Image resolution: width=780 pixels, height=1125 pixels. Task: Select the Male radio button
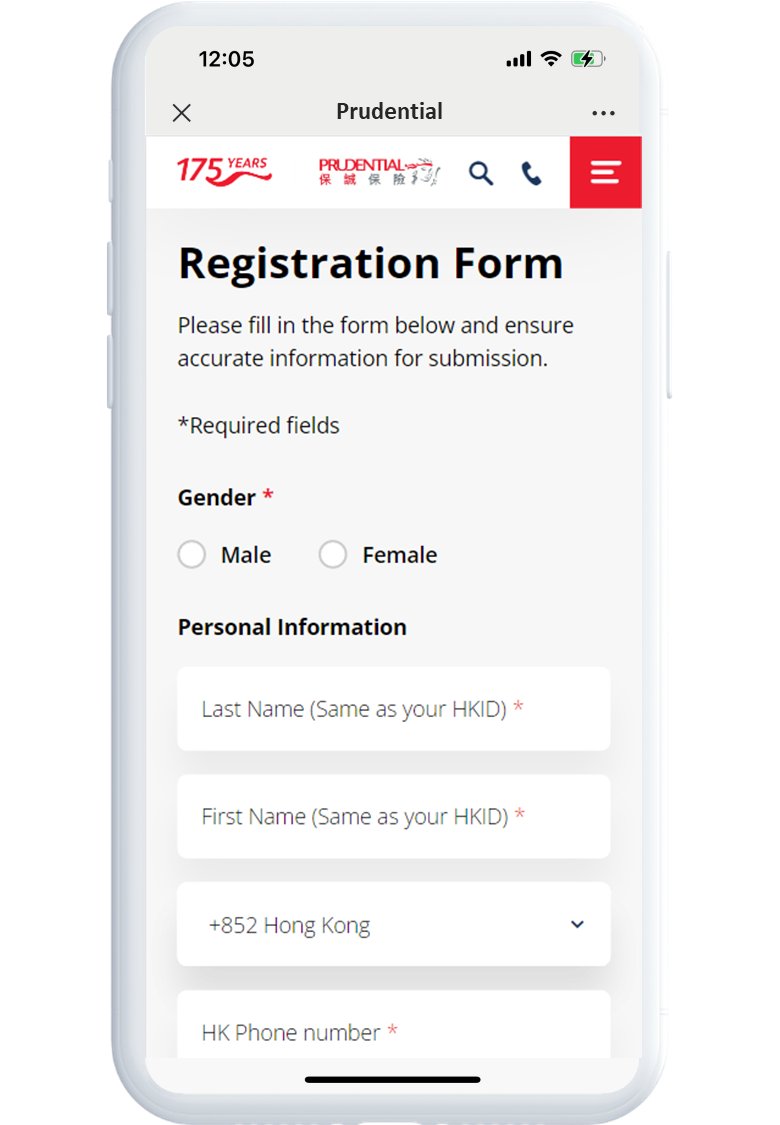(x=192, y=555)
